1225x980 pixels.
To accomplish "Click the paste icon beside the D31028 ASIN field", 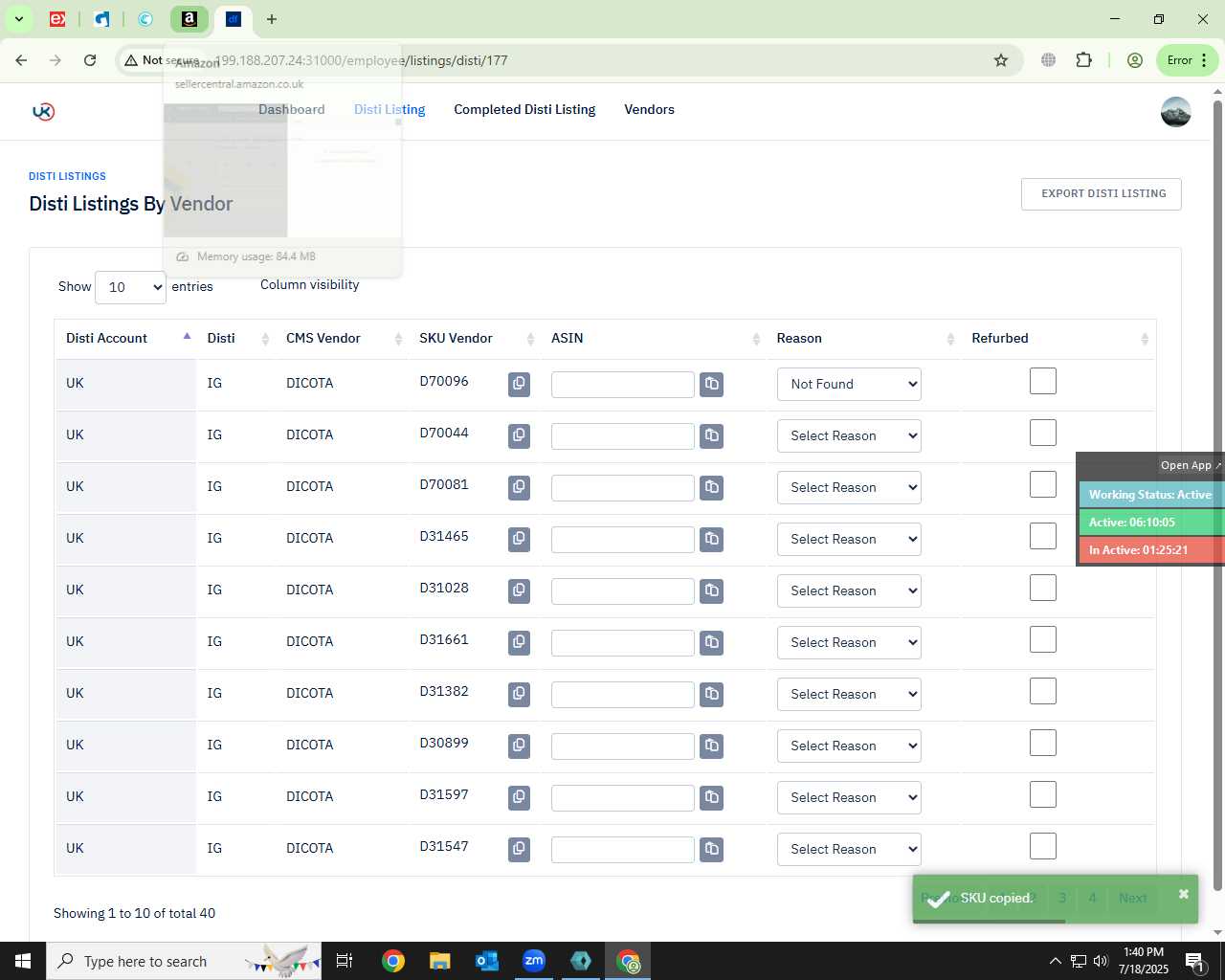I will click(x=711, y=590).
